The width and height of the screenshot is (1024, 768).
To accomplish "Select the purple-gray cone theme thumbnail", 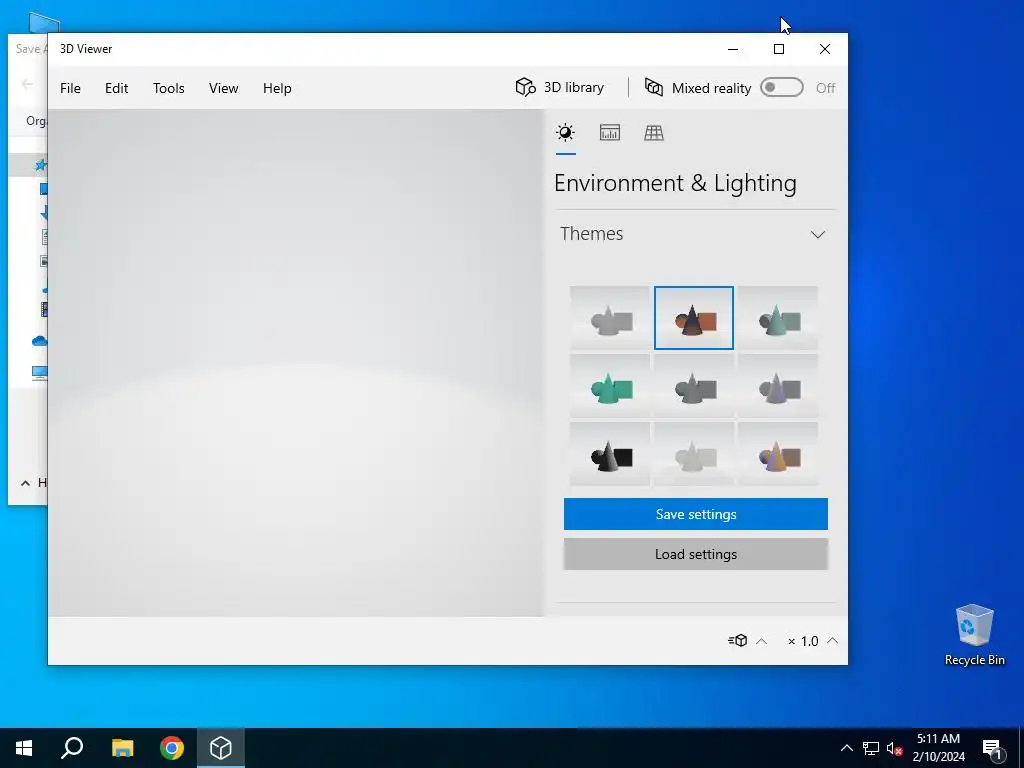I will tap(778, 386).
